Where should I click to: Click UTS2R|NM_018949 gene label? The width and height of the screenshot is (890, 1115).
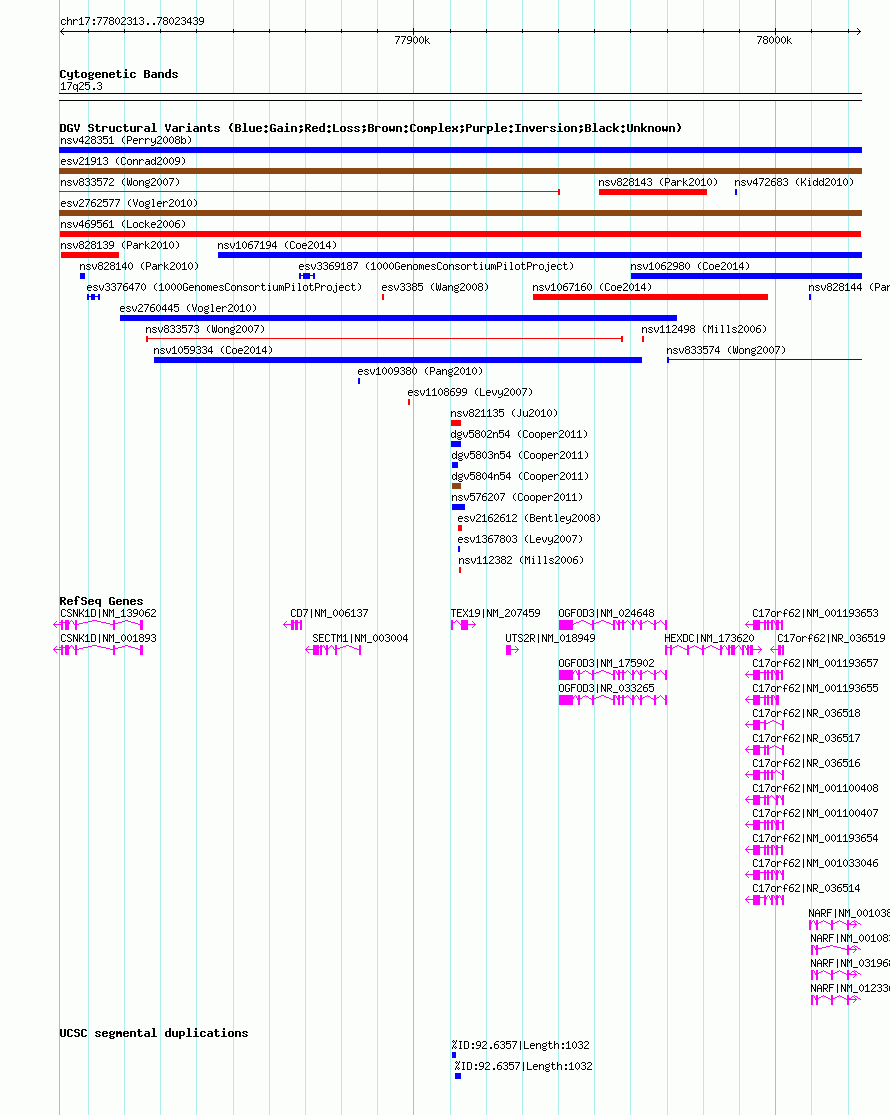point(550,638)
